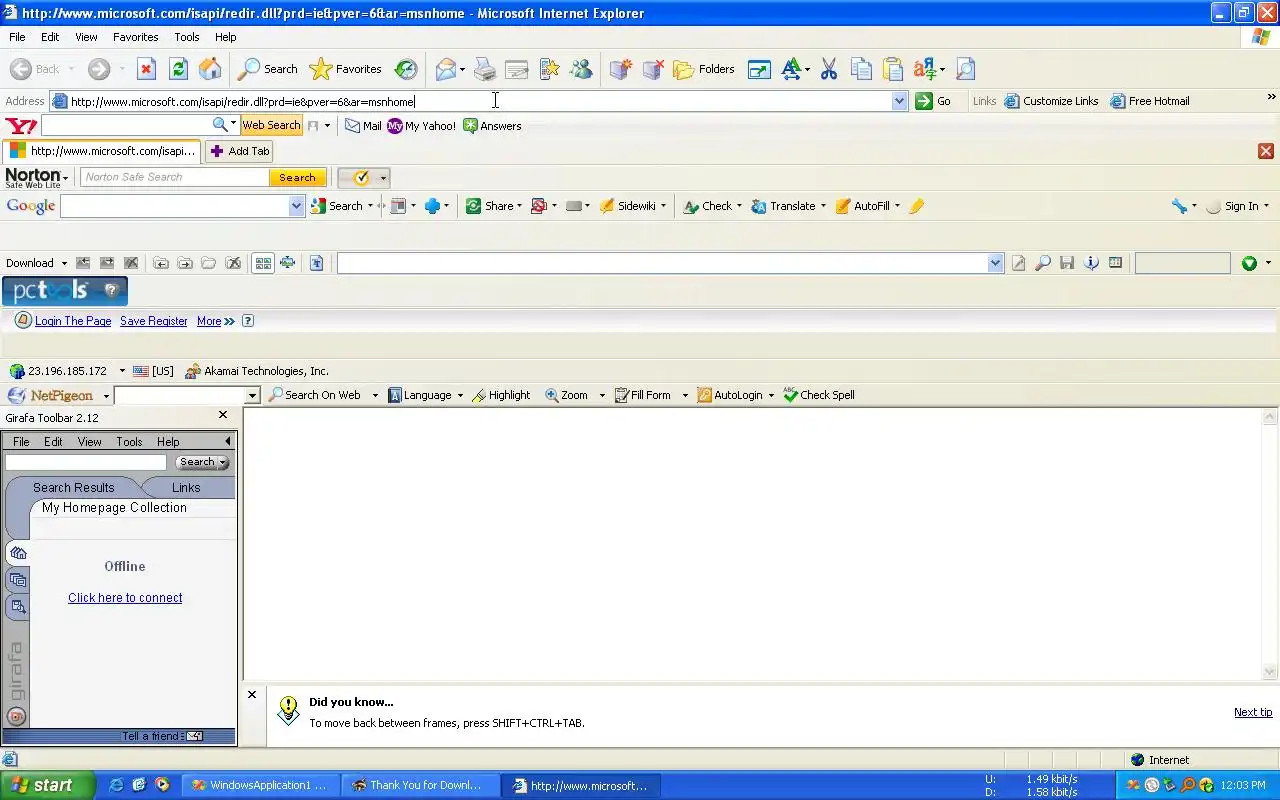The image size is (1280, 800).
Task: Click the green icon at Download toolbar end
Action: [1249, 263]
